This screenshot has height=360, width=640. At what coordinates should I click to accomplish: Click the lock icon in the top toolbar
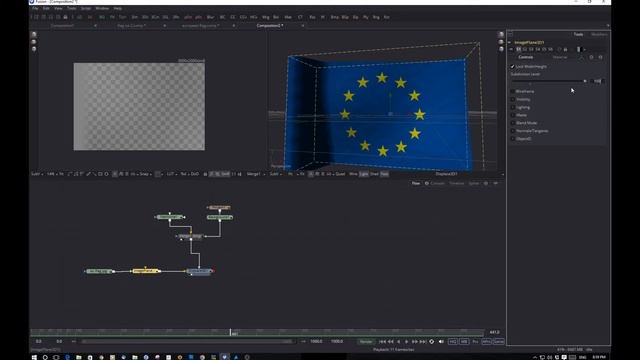pyautogui.click(x=65, y=17)
